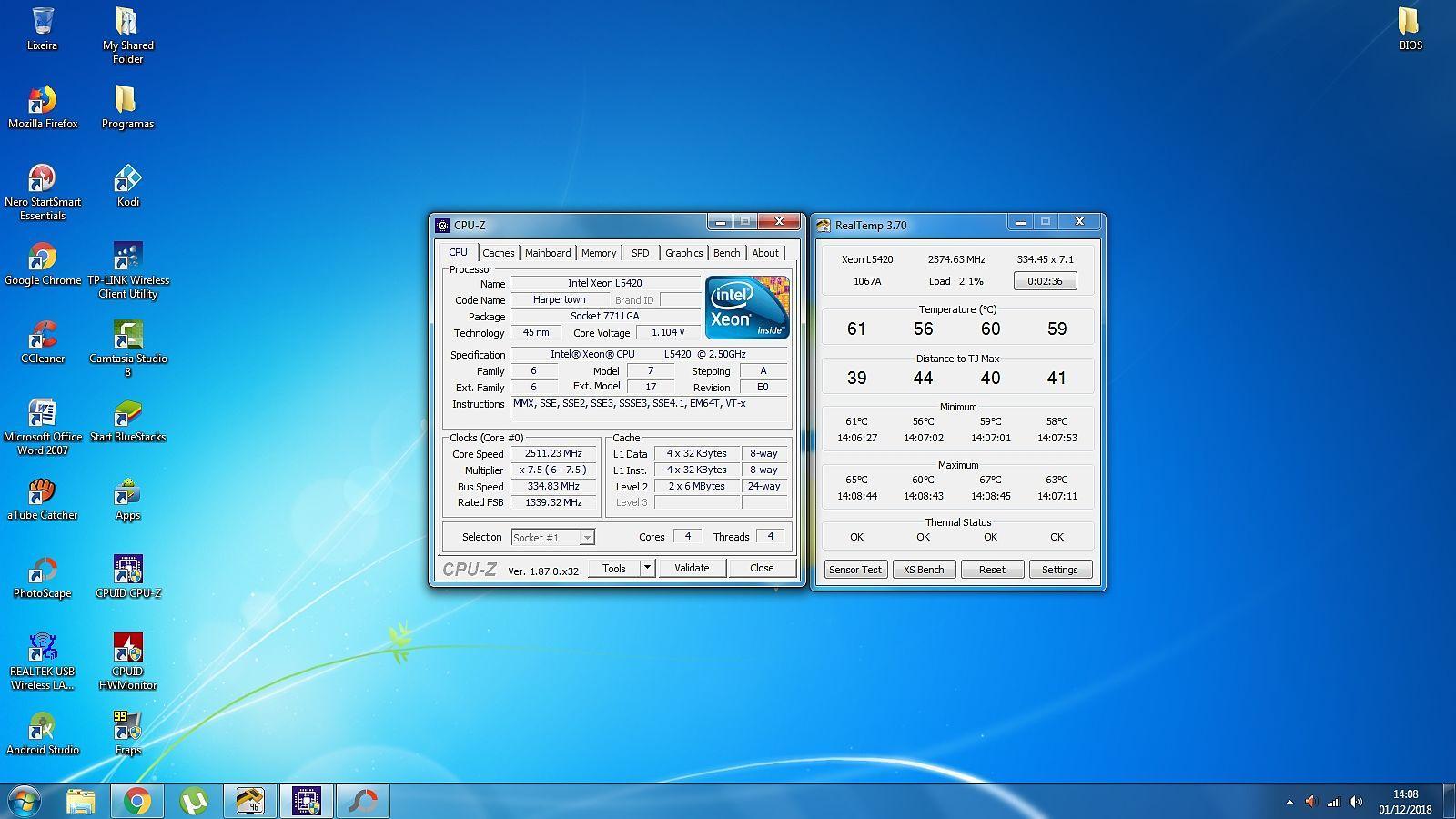Click the RealTemp taskbar button
The width and height of the screenshot is (1456, 819).
[x=249, y=801]
